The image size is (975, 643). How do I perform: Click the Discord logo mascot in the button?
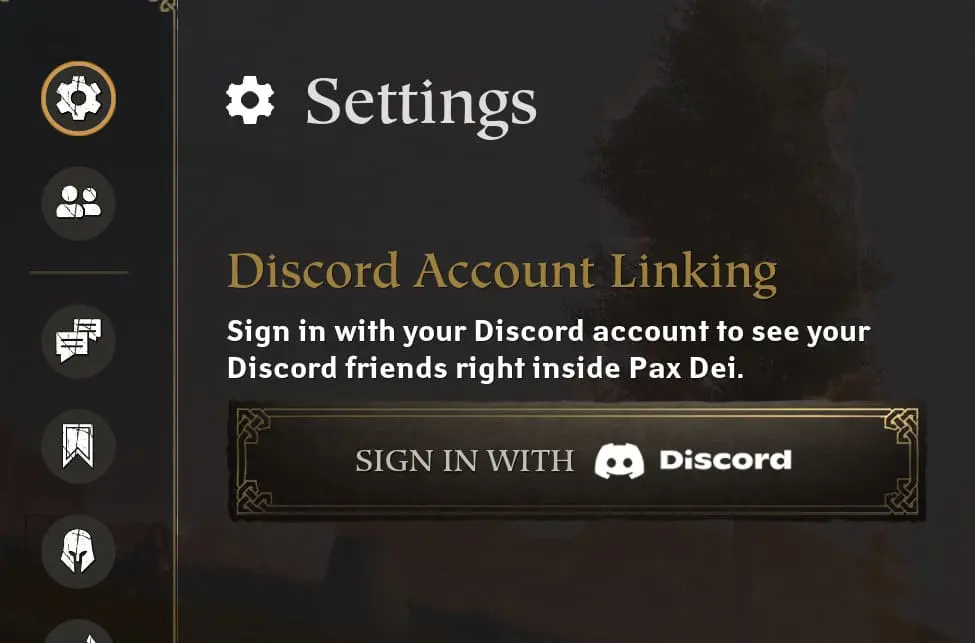[x=619, y=461]
